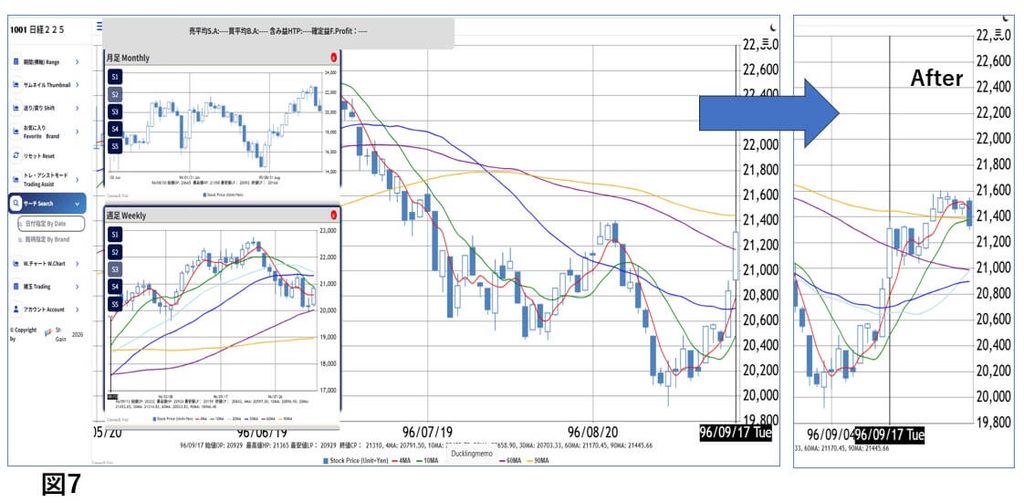This screenshot has width=1024, height=504.
Task: Click the 96/09/04 date label in After panel
Action: pyautogui.click(x=830, y=434)
